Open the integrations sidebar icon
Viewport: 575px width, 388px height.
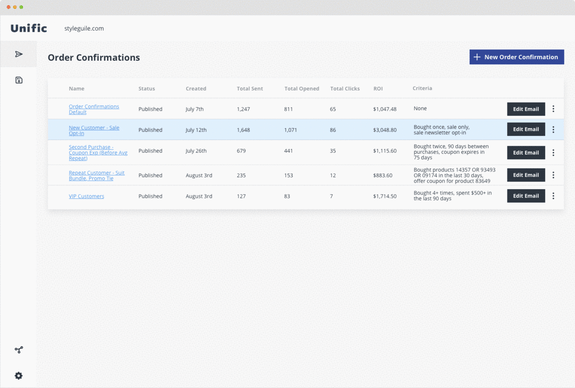point(19,350)
